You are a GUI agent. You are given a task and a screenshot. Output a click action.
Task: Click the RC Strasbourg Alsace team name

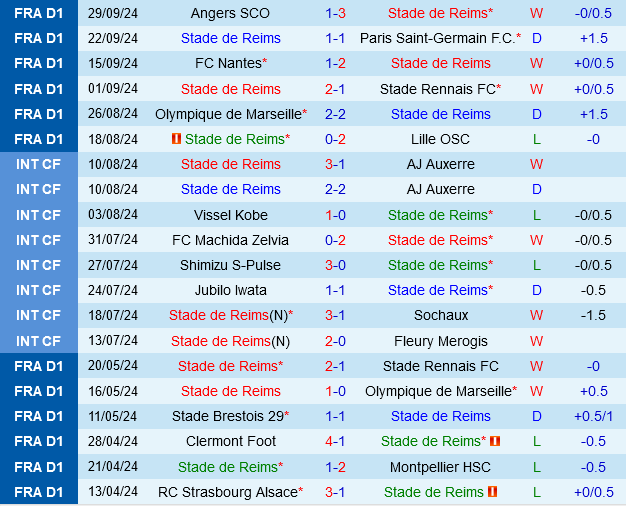tap(227, 492)
